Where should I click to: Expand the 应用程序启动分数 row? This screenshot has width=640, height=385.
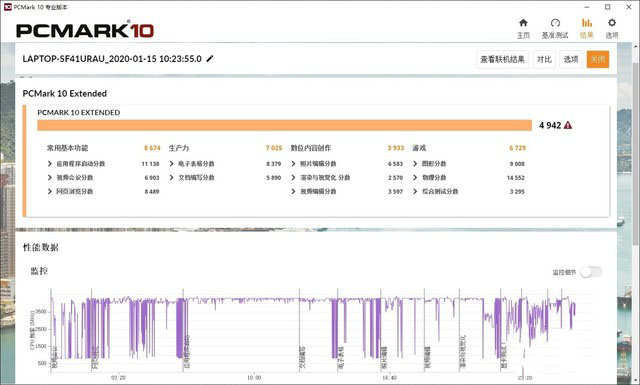[x=50, y=164]
